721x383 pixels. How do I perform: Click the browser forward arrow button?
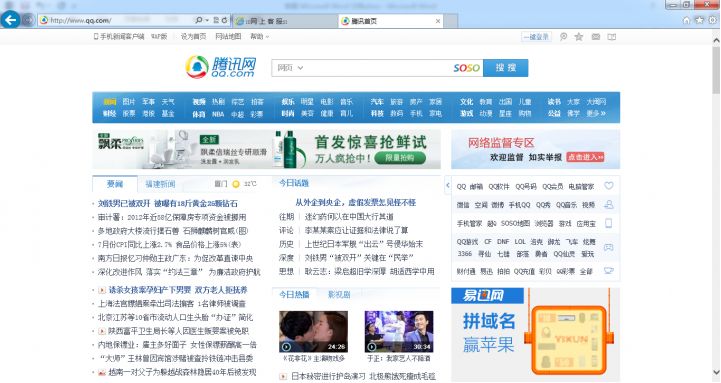[29, 20]
